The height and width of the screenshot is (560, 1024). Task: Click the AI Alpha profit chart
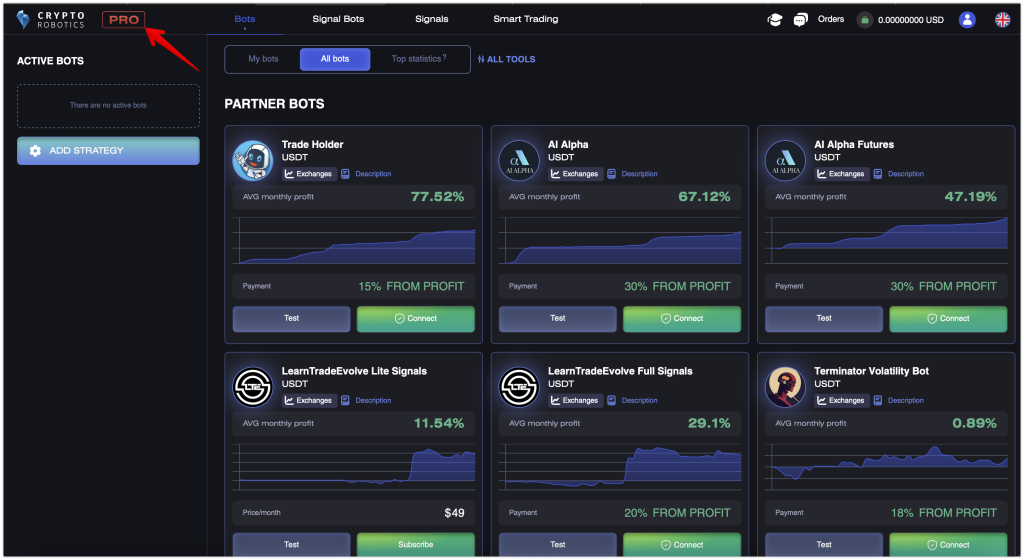pyautogui.click(x=620, y=241)
